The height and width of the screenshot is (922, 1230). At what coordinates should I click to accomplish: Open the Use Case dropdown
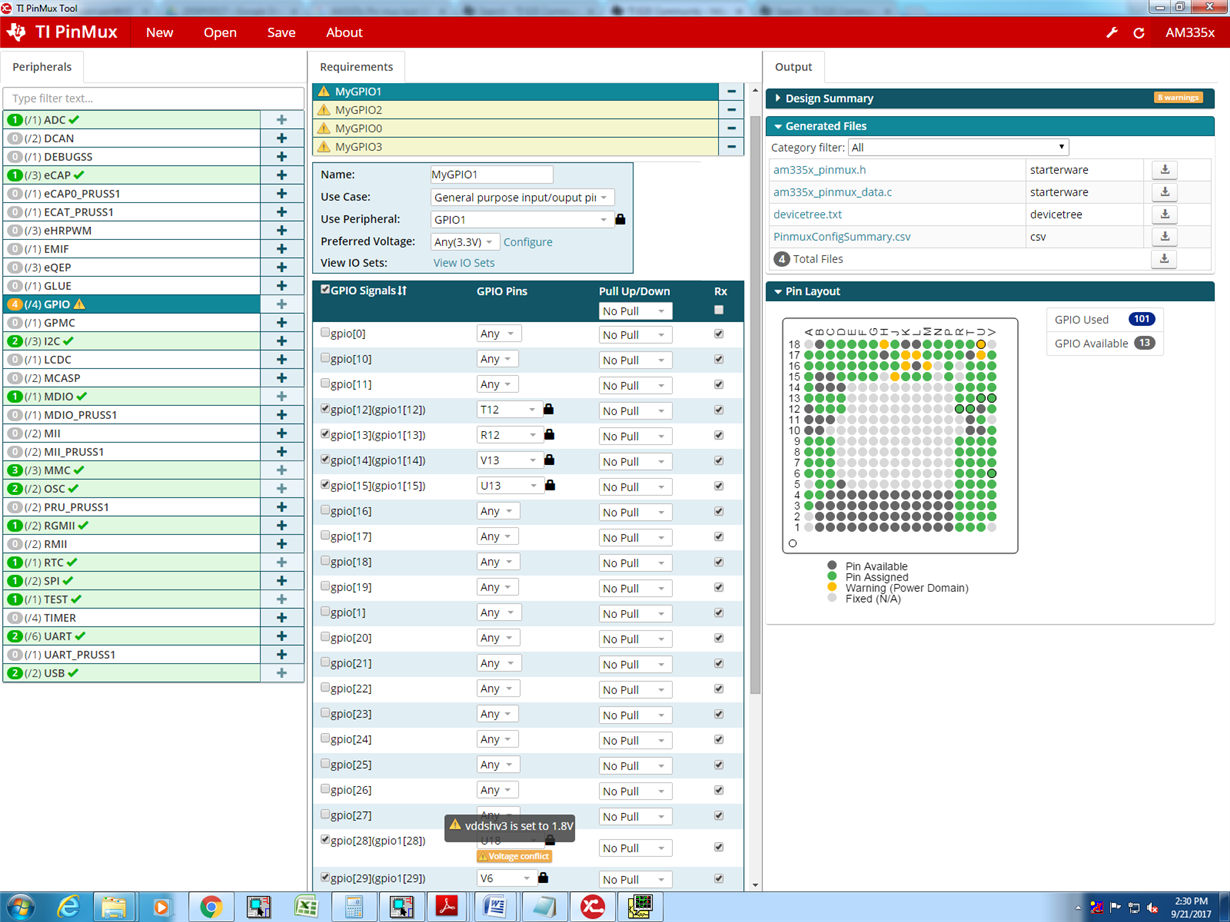tap(522, 198)
